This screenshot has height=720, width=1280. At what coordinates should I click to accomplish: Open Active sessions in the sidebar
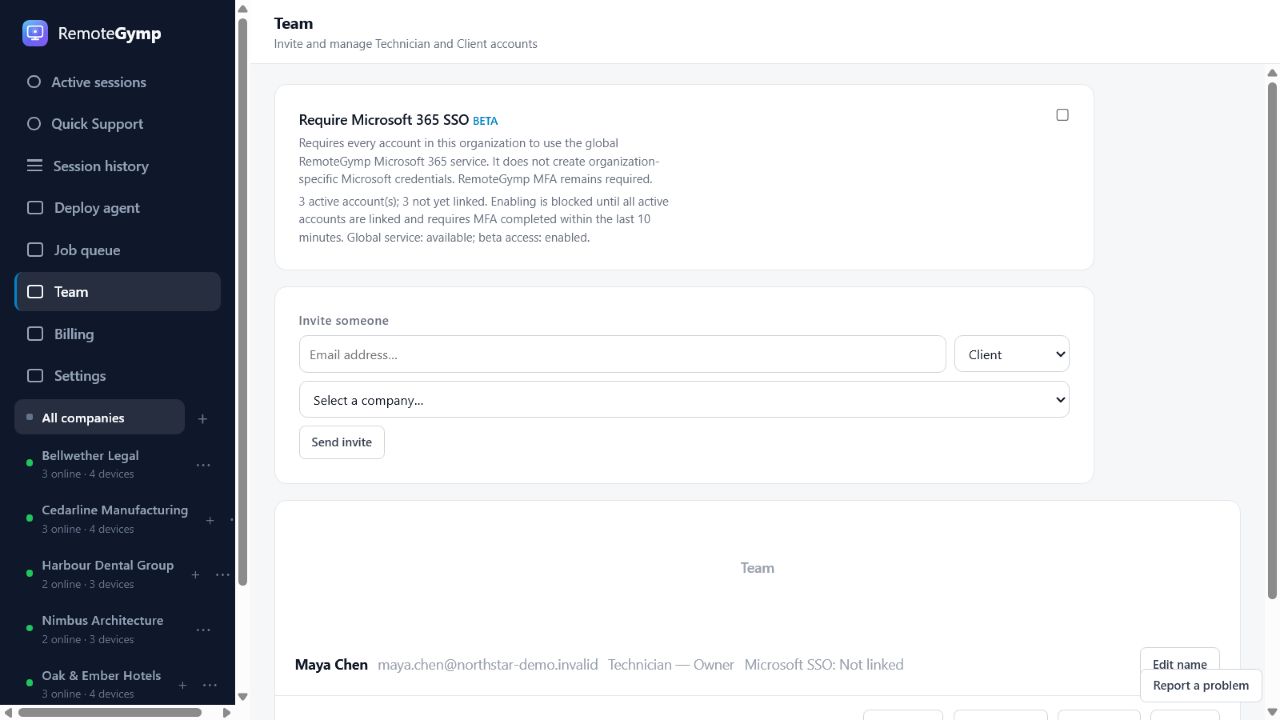(x=117, y=82)
